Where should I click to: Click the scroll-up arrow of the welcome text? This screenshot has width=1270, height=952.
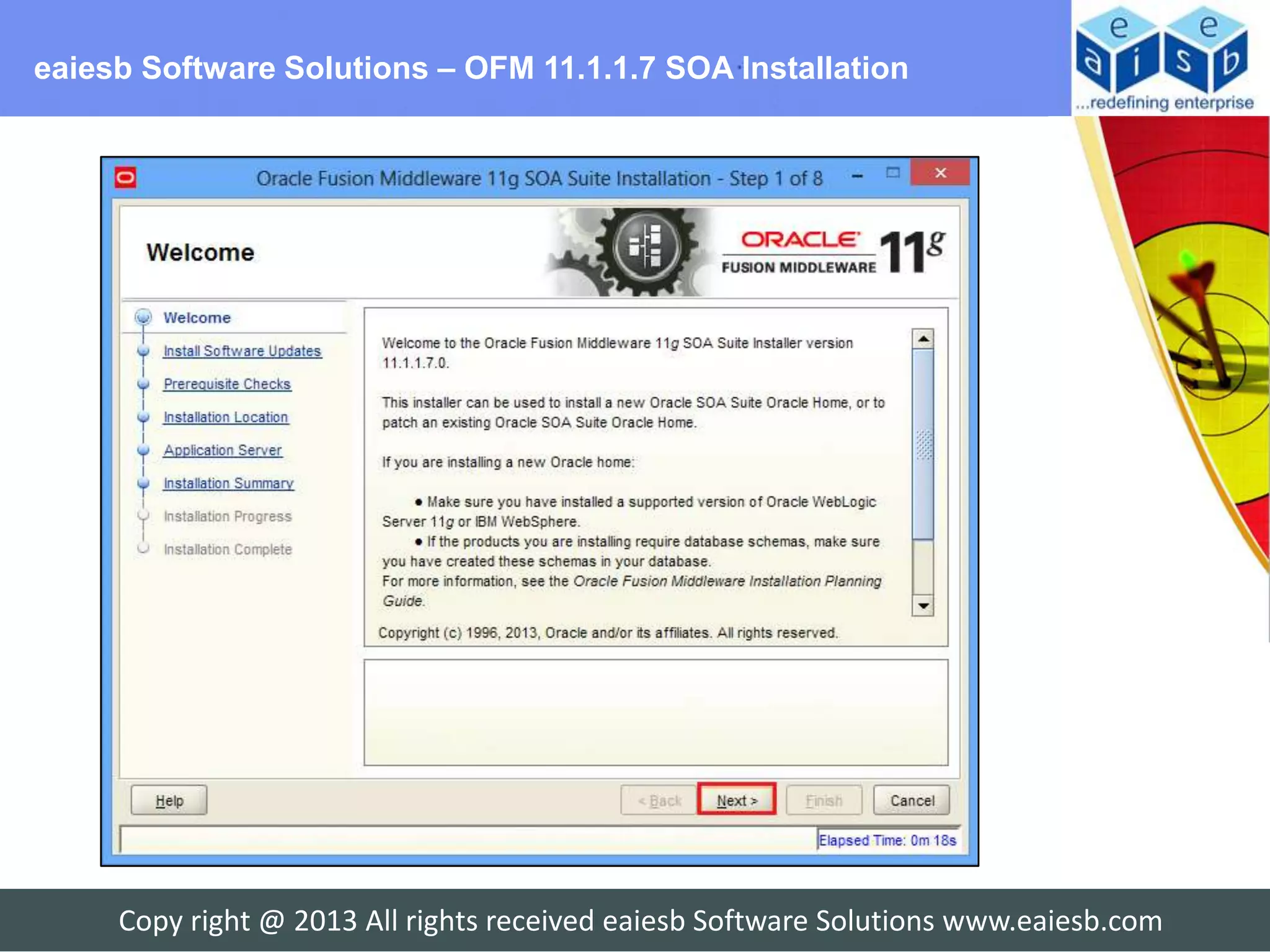[923, 339]
